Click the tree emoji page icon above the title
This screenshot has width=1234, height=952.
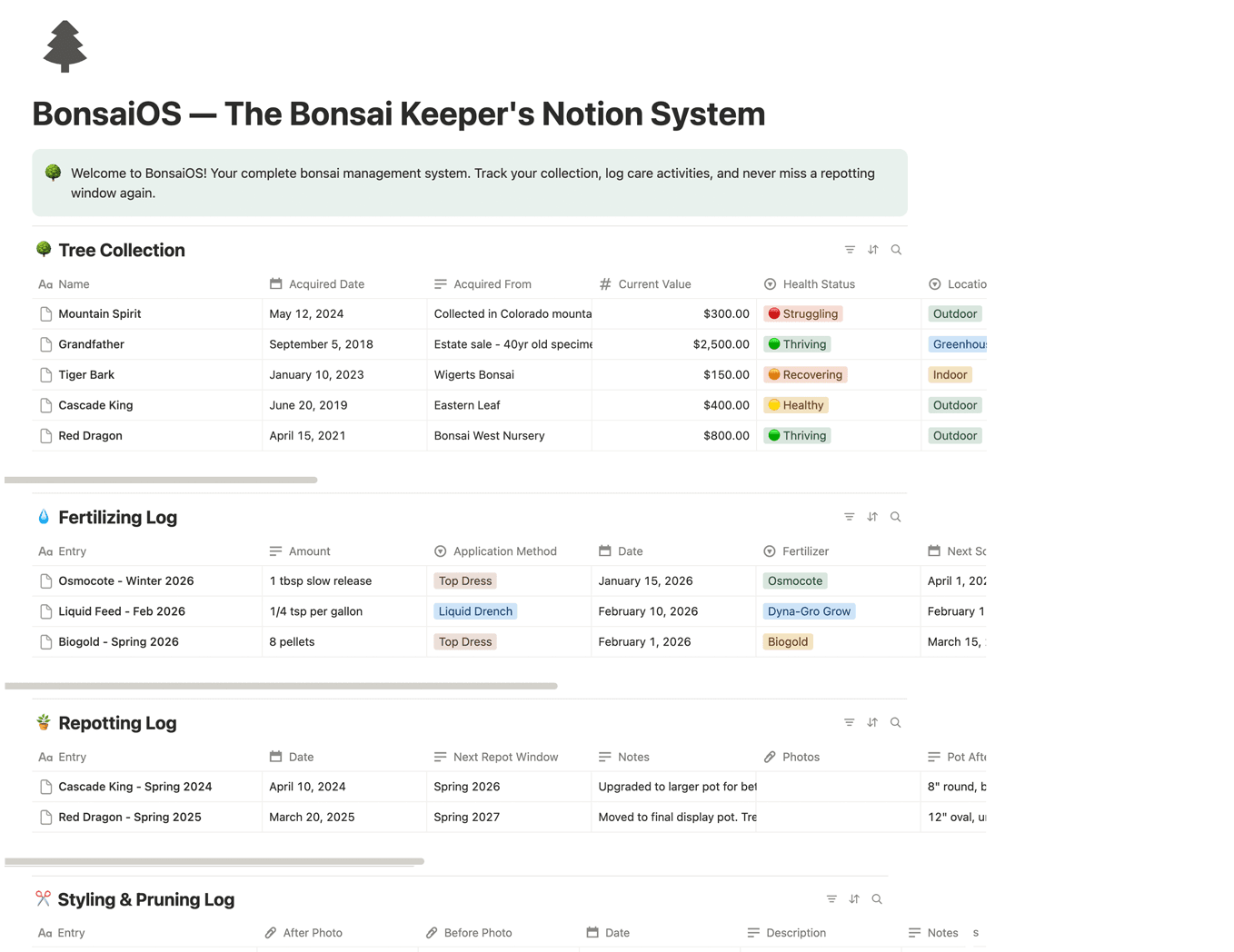click(x=65, y=45)
